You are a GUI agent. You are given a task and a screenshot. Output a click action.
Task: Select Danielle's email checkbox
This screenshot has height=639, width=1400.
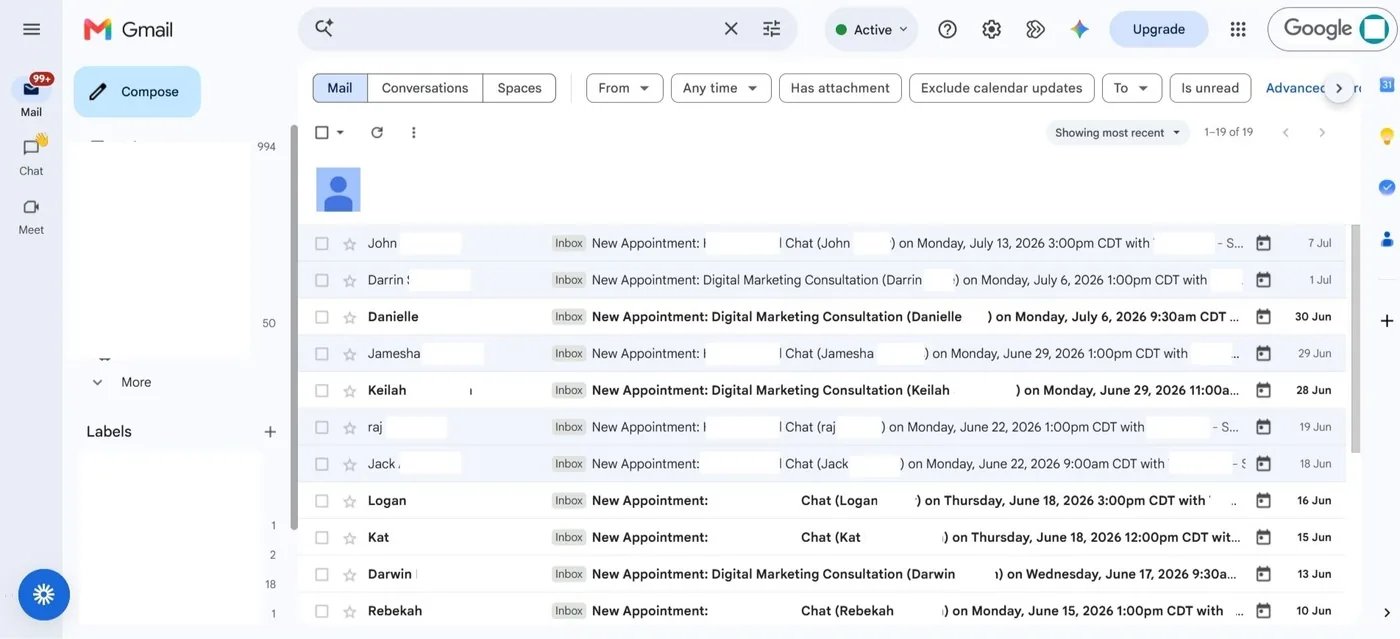pyautogui.click(x=321, y=317)
